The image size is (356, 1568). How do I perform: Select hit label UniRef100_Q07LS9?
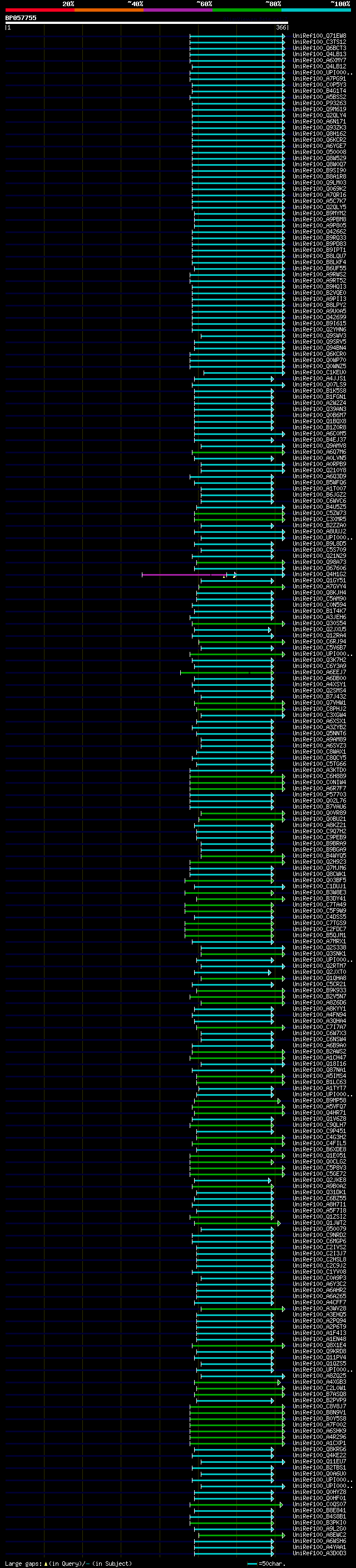(x=319, y=385)
